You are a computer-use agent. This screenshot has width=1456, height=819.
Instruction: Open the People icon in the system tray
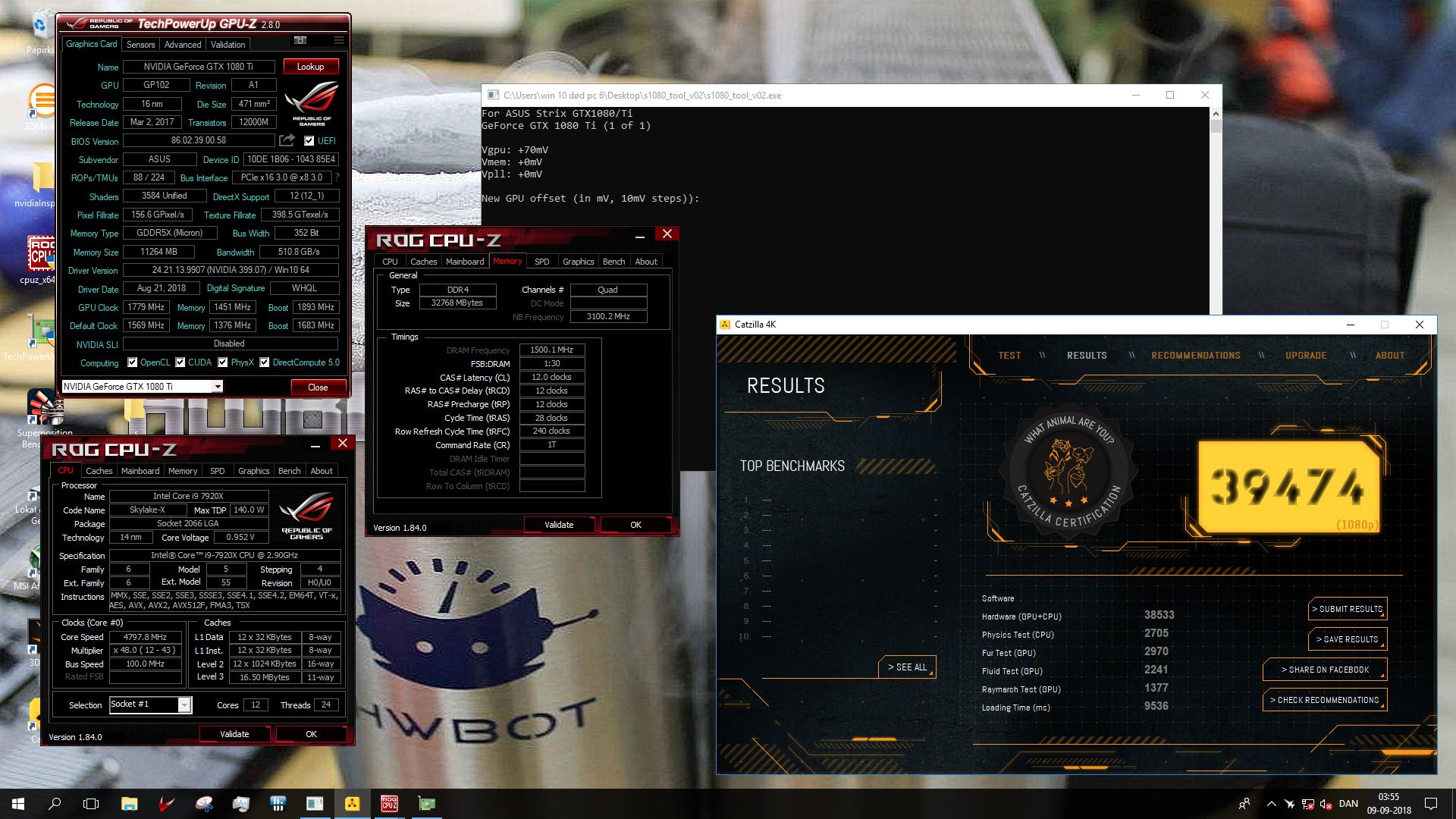pos(1244,804)
